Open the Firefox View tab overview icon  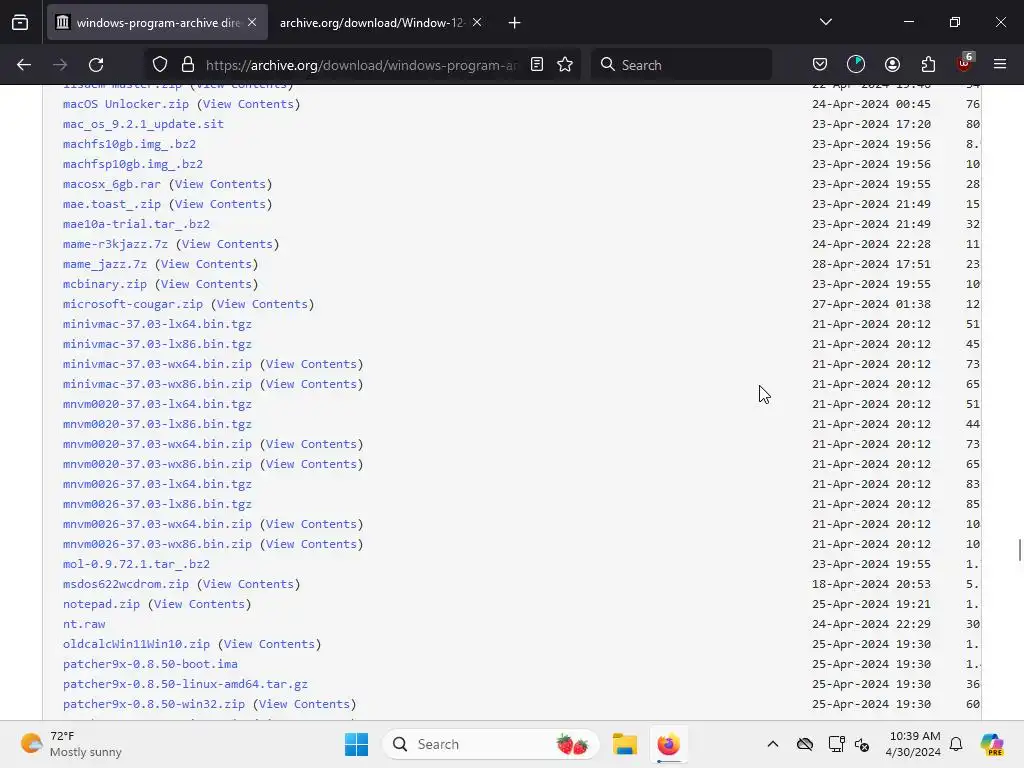(20, 23)
